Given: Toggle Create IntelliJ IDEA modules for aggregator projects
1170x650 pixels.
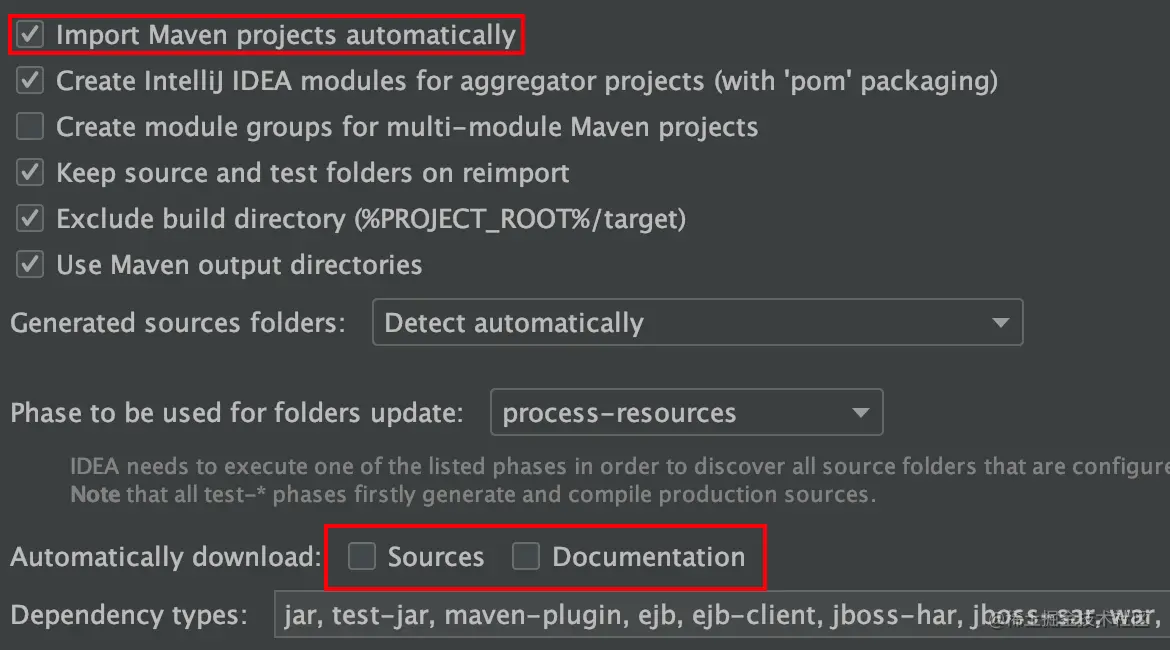Looking at the screenshot, I should (31, 81).
